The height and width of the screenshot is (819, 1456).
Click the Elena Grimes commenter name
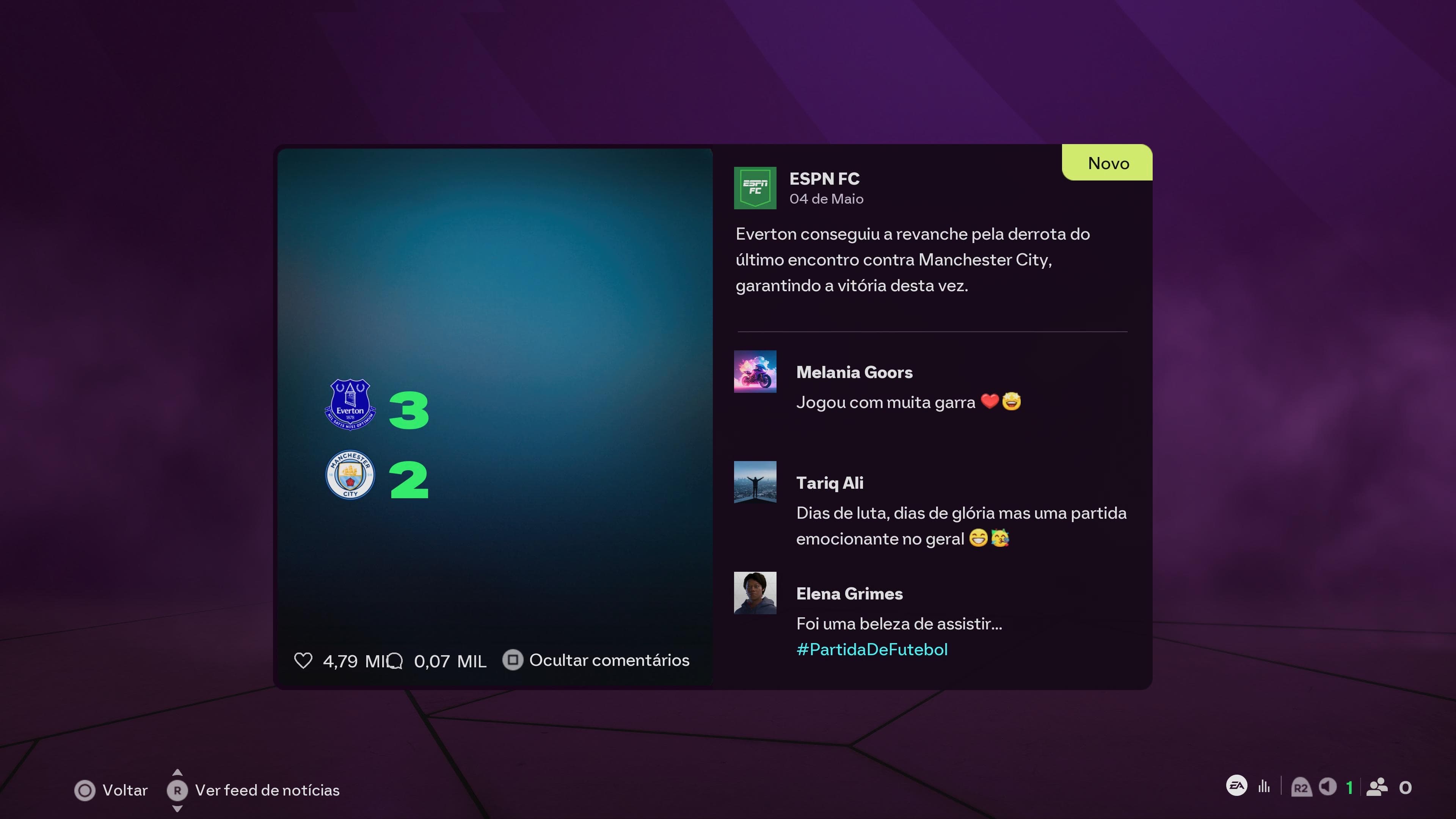[849, 593]
